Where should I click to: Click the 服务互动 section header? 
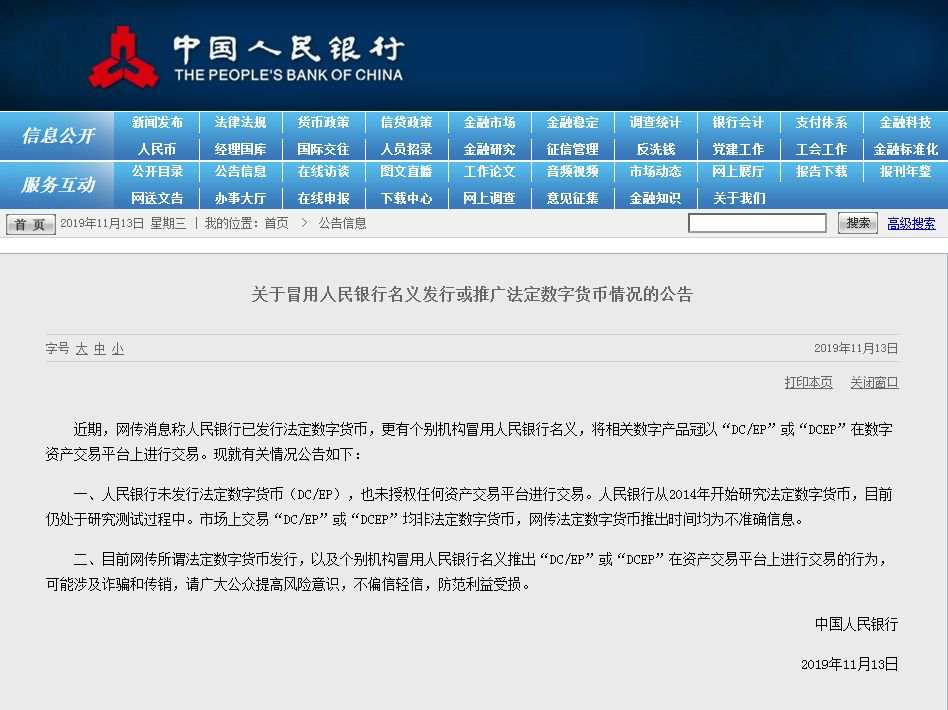58,184
